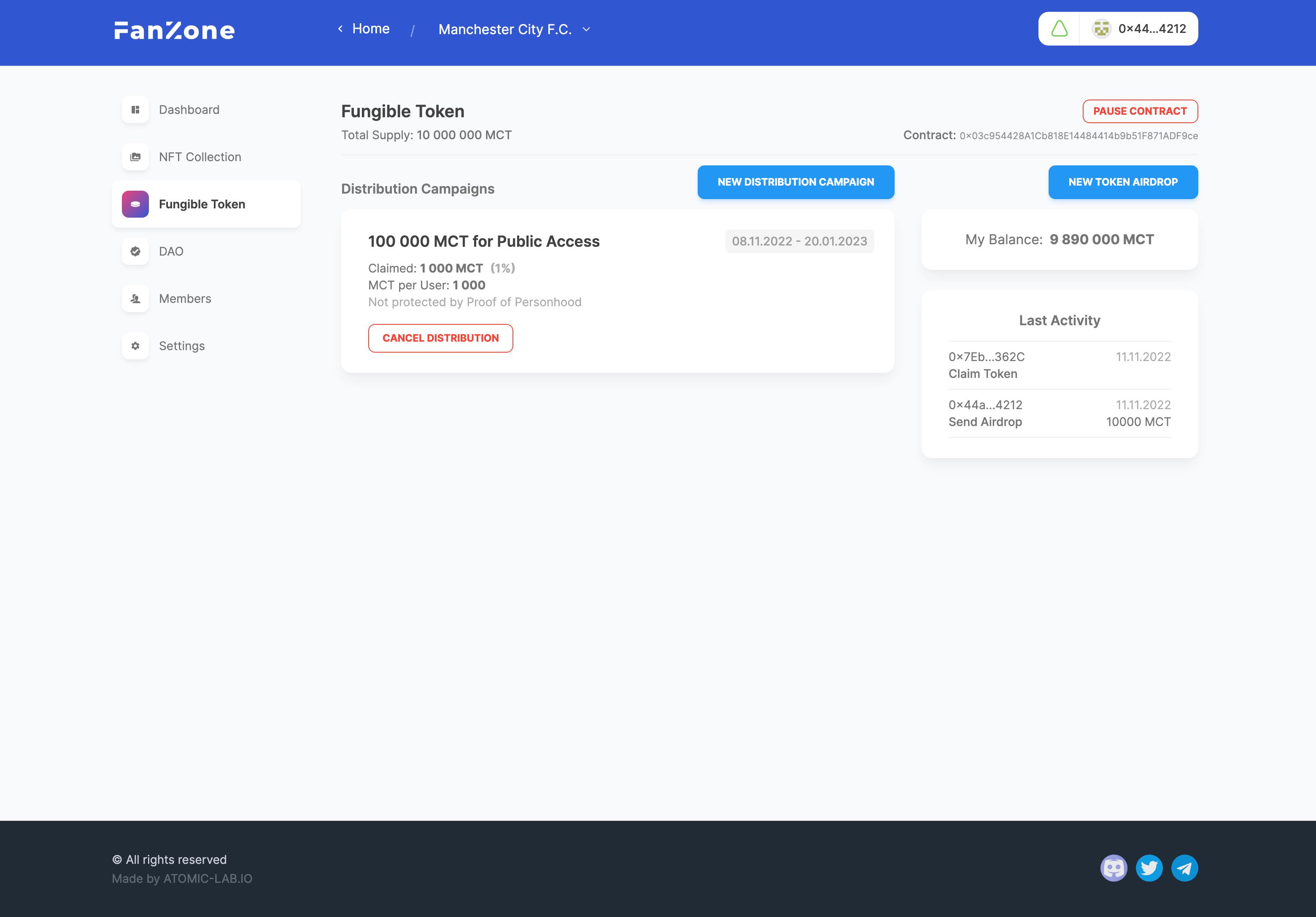Click the back chevron beside Home

pyautogui.click(x=340, y=29)
